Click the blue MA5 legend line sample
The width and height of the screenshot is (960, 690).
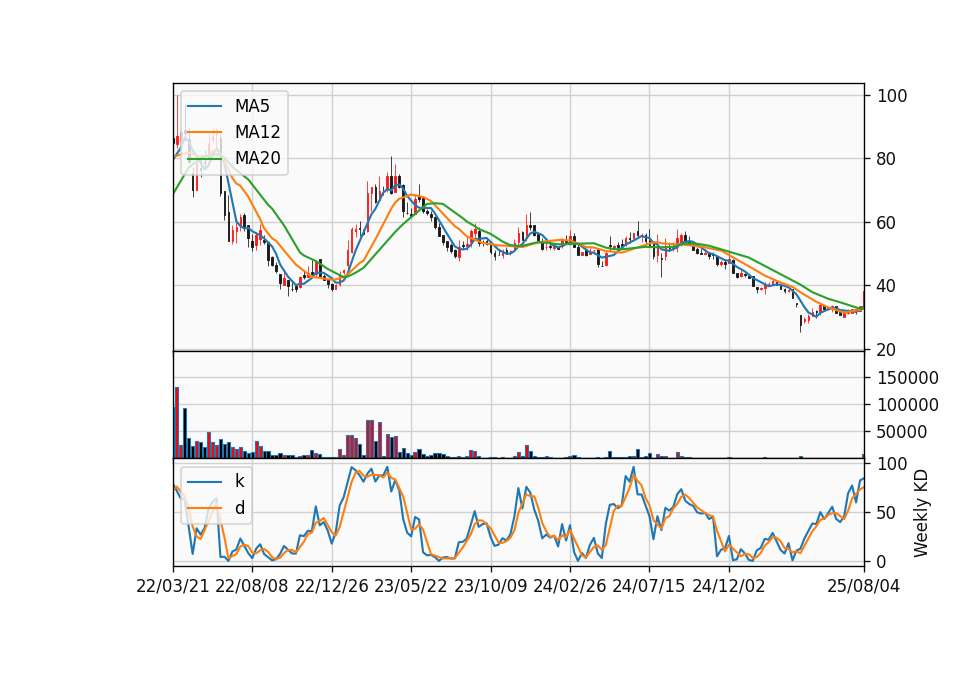tap(204, 107)
